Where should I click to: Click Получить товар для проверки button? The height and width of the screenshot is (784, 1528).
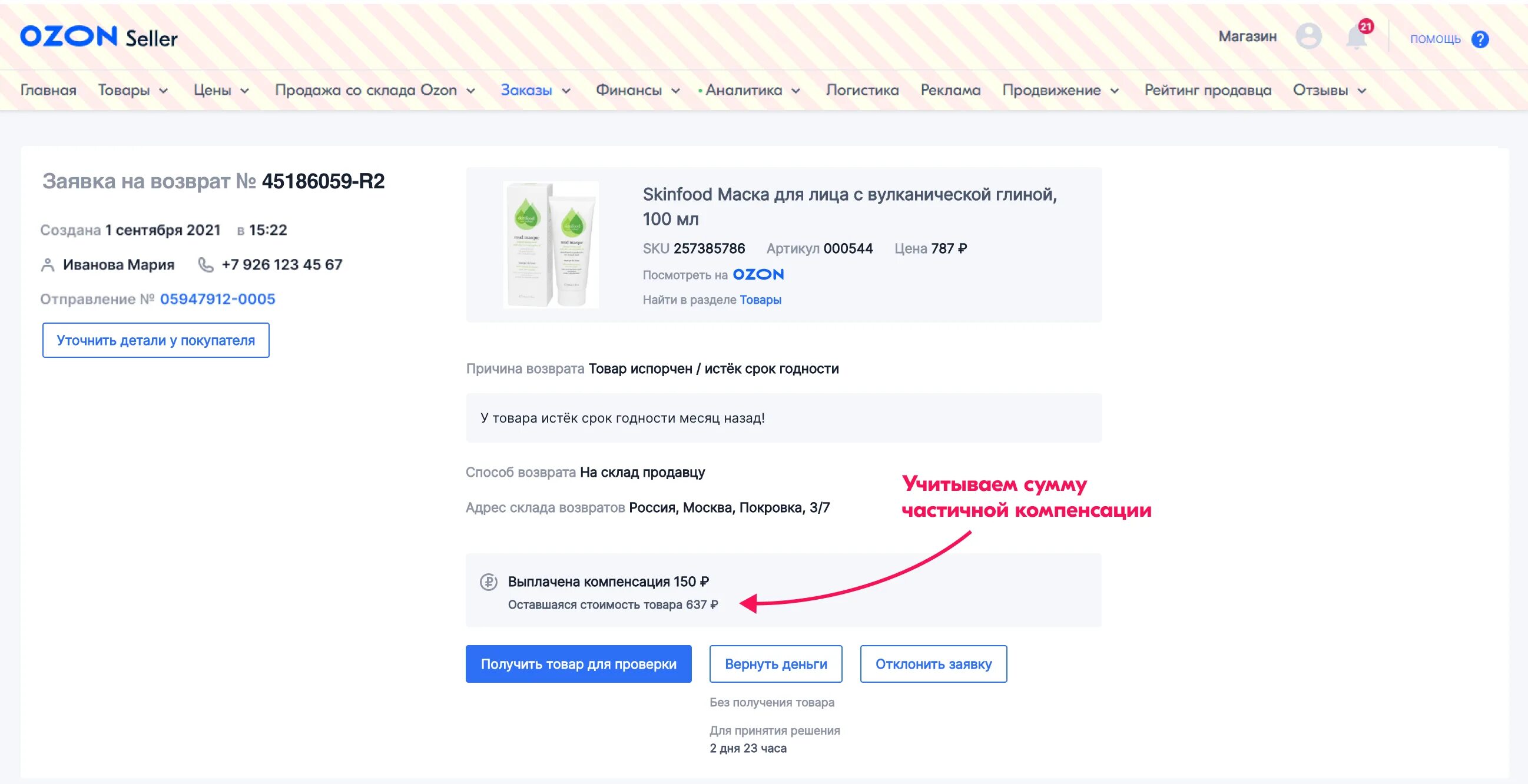(578, 663)
